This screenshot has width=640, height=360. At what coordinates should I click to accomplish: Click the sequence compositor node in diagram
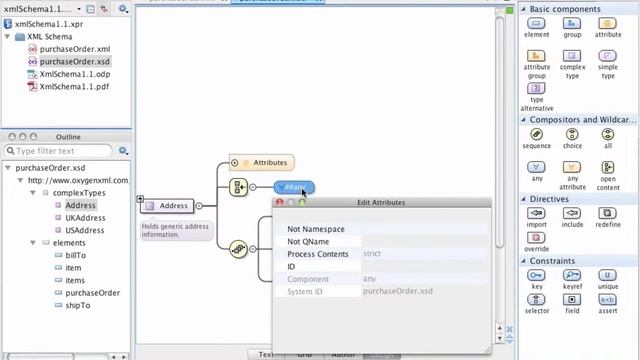238,249
